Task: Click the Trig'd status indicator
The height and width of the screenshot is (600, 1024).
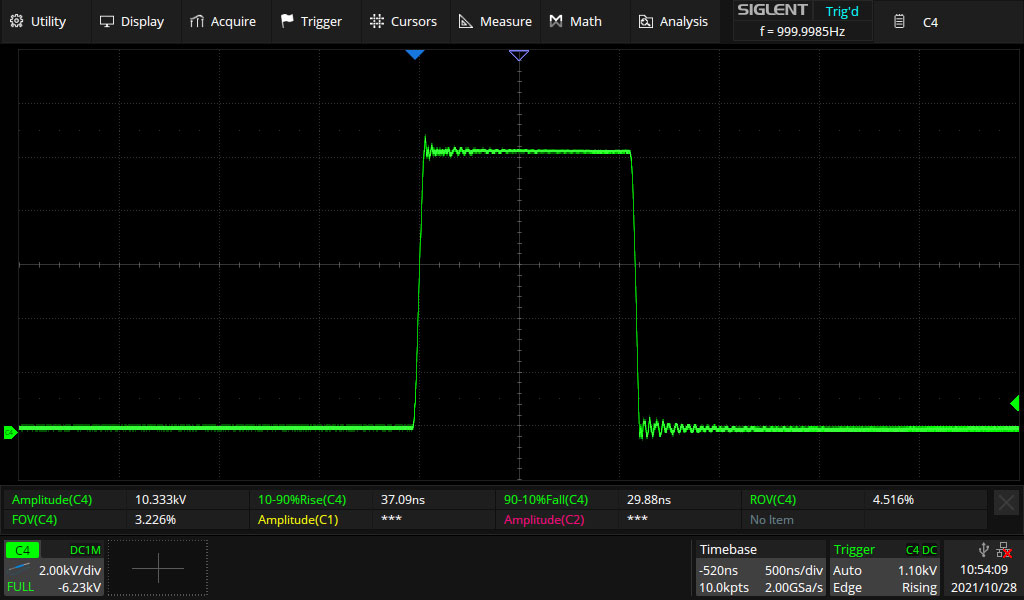Action: pyautogui.click(x=842, y=11)
